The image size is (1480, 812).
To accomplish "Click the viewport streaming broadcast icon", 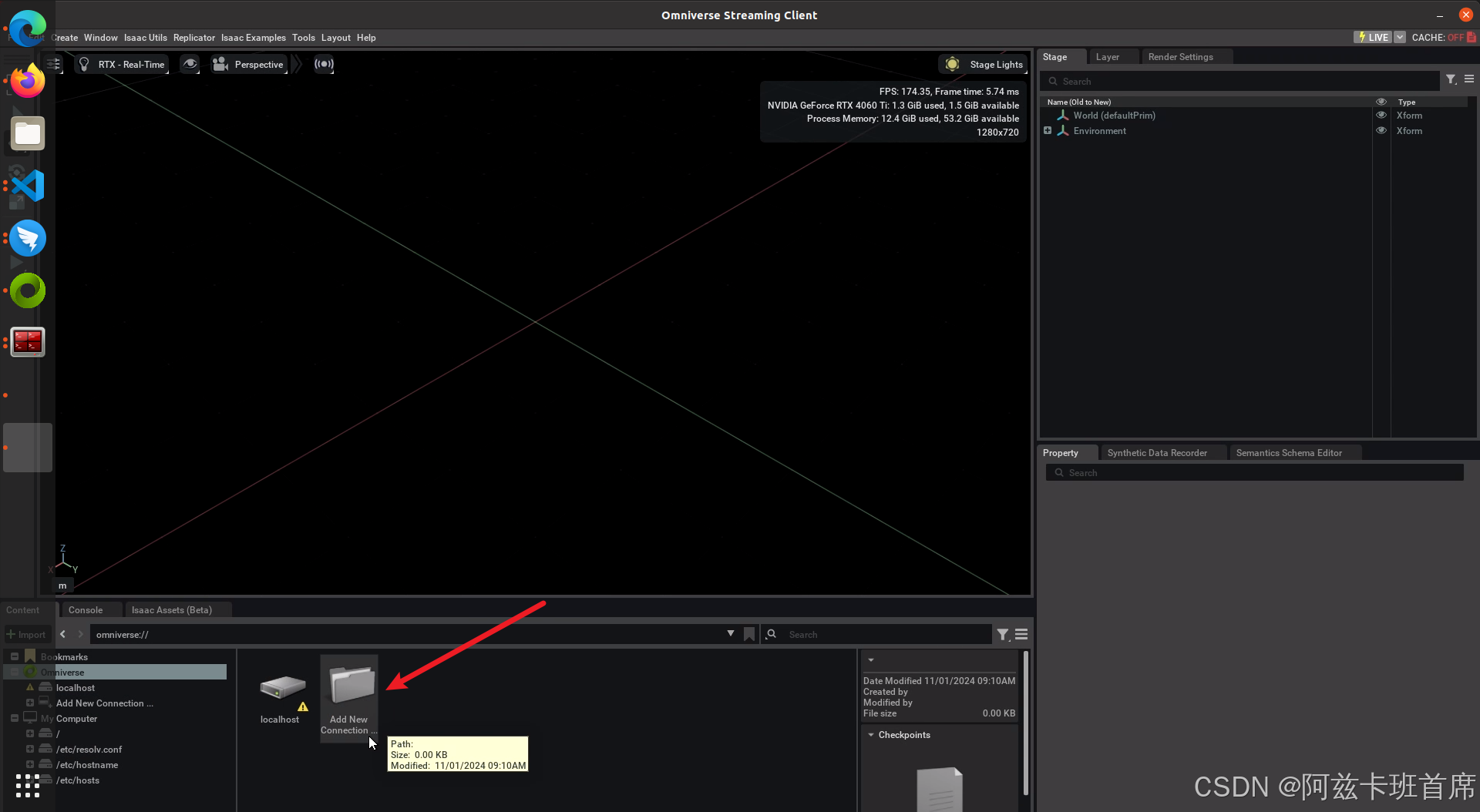I will tap(324, 64).
